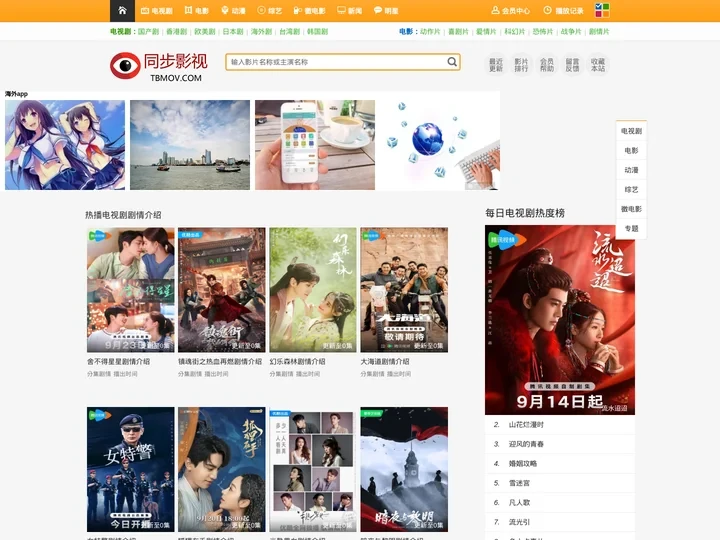Open the 女特警 poster
Viewport: 720px width, 540px height.
coord(131,469)
